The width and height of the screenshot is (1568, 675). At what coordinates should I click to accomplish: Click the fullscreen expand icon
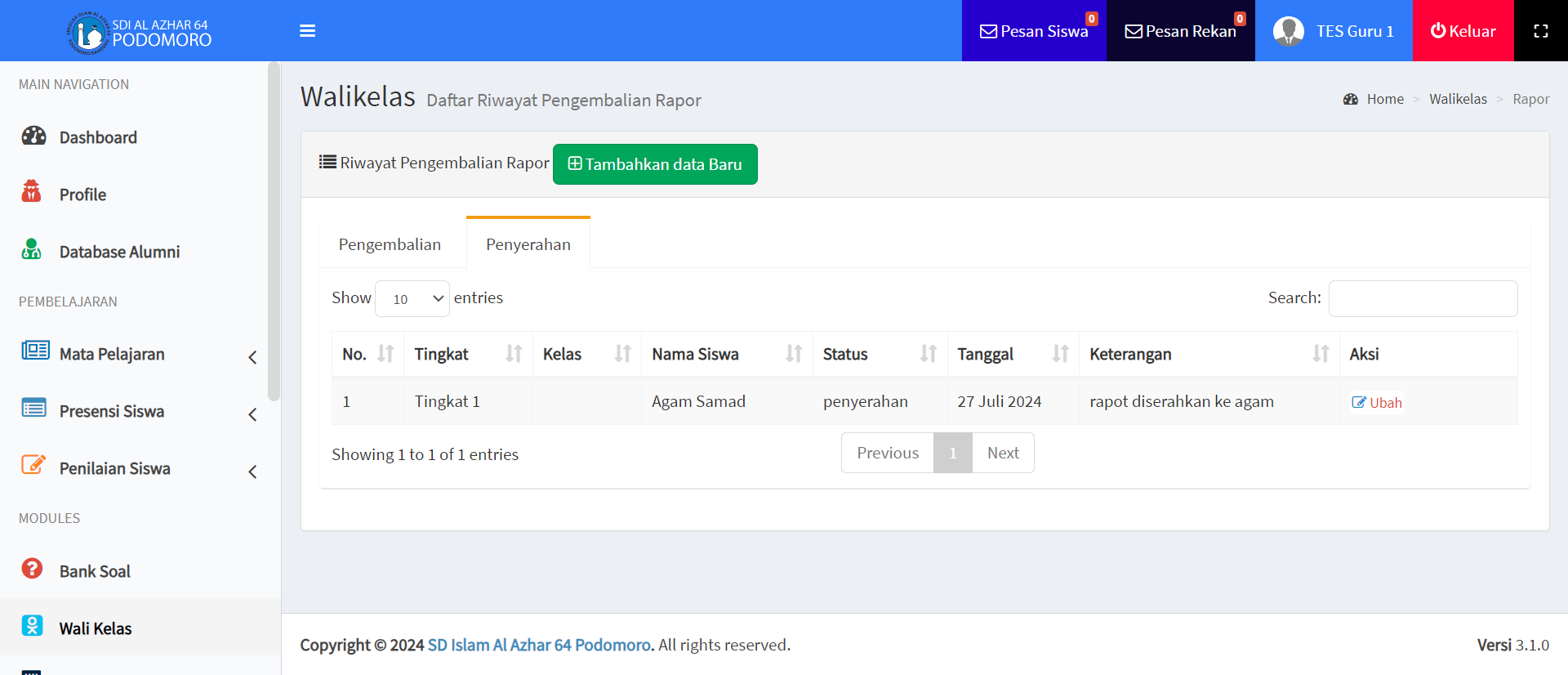pyautogui.click(x=1540, y=31)
